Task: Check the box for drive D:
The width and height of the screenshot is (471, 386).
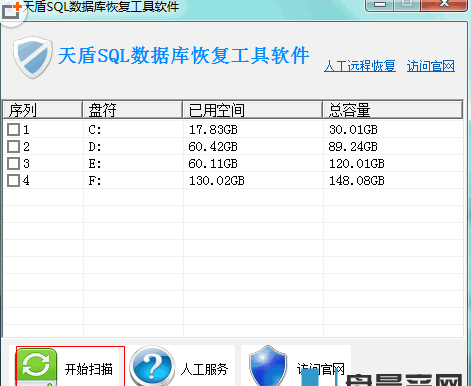Action: [x=13, y=146]
